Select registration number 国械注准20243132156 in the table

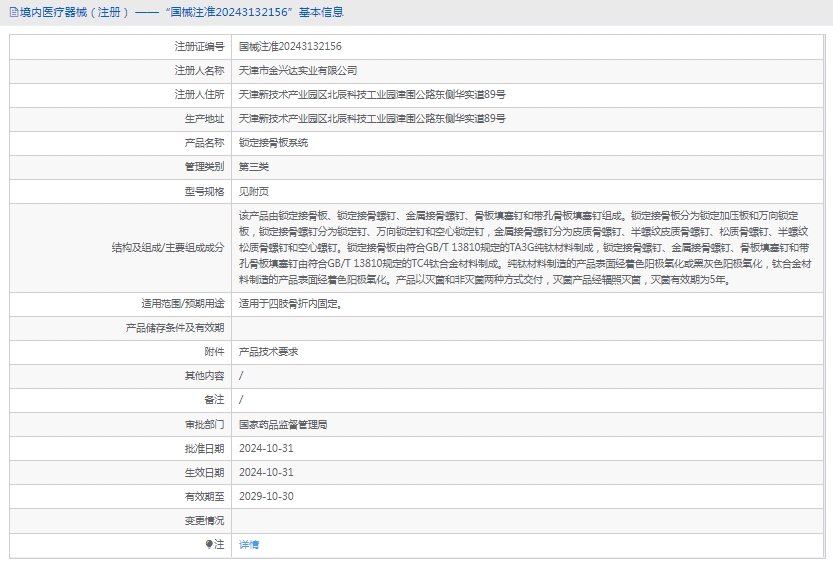coord(290,46)
